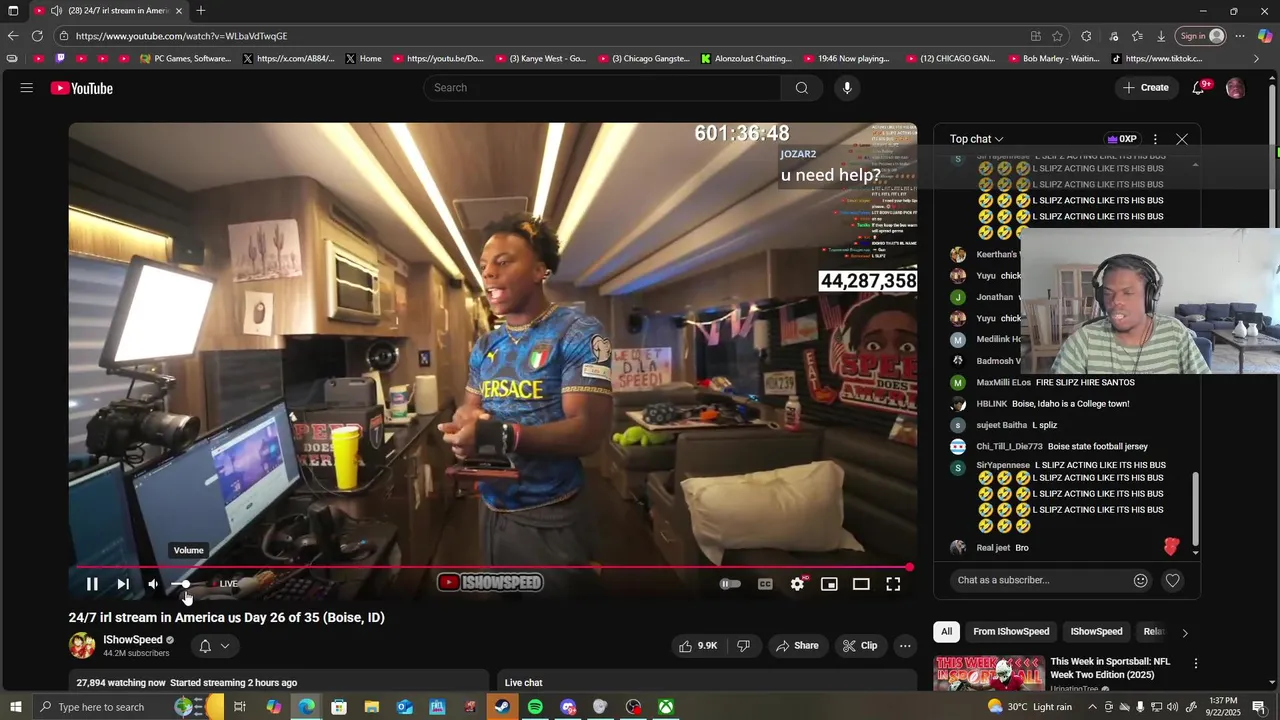
Task: Open the account avatar menu
Action: [1235, 88]
